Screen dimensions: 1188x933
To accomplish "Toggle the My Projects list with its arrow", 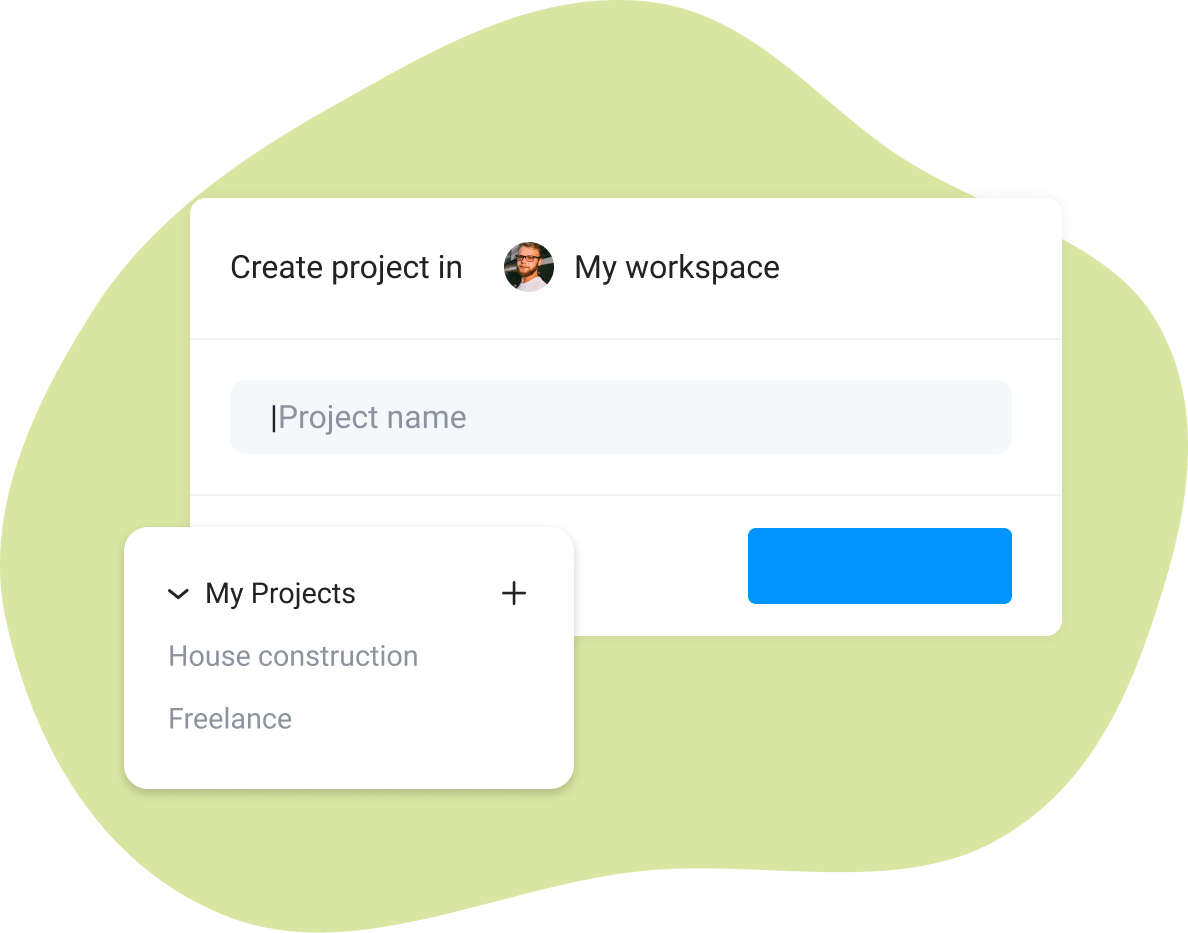I will 178,594.
